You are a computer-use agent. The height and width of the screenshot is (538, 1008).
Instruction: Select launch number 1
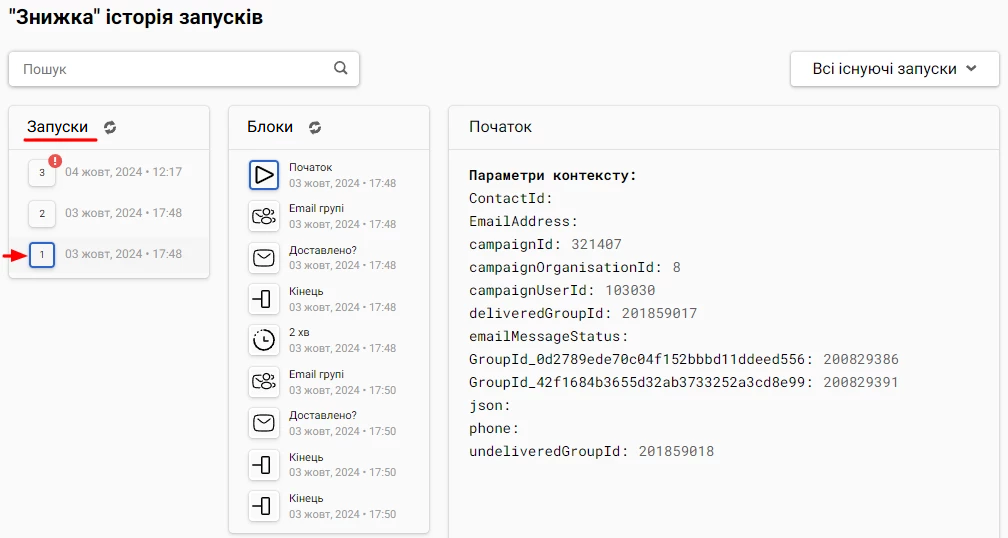point(42,255)
